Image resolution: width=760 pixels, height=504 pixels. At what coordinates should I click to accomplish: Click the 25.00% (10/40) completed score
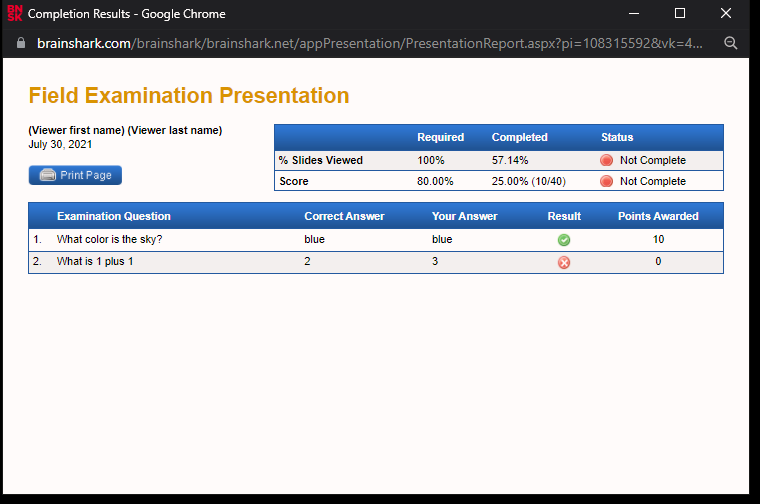coord(529,181)
